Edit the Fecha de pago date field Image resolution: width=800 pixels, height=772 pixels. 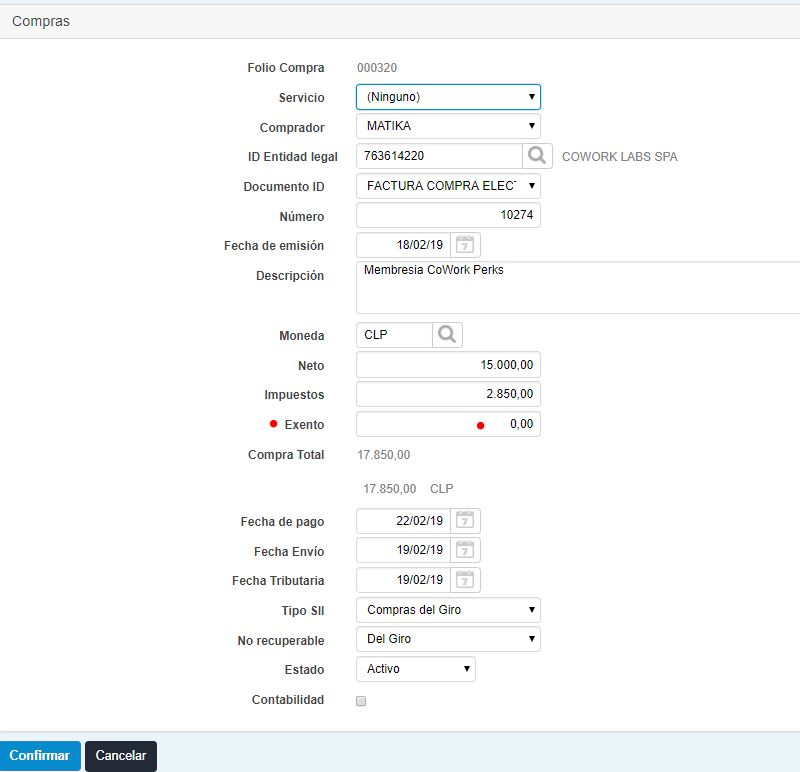[x=403, y=521]
